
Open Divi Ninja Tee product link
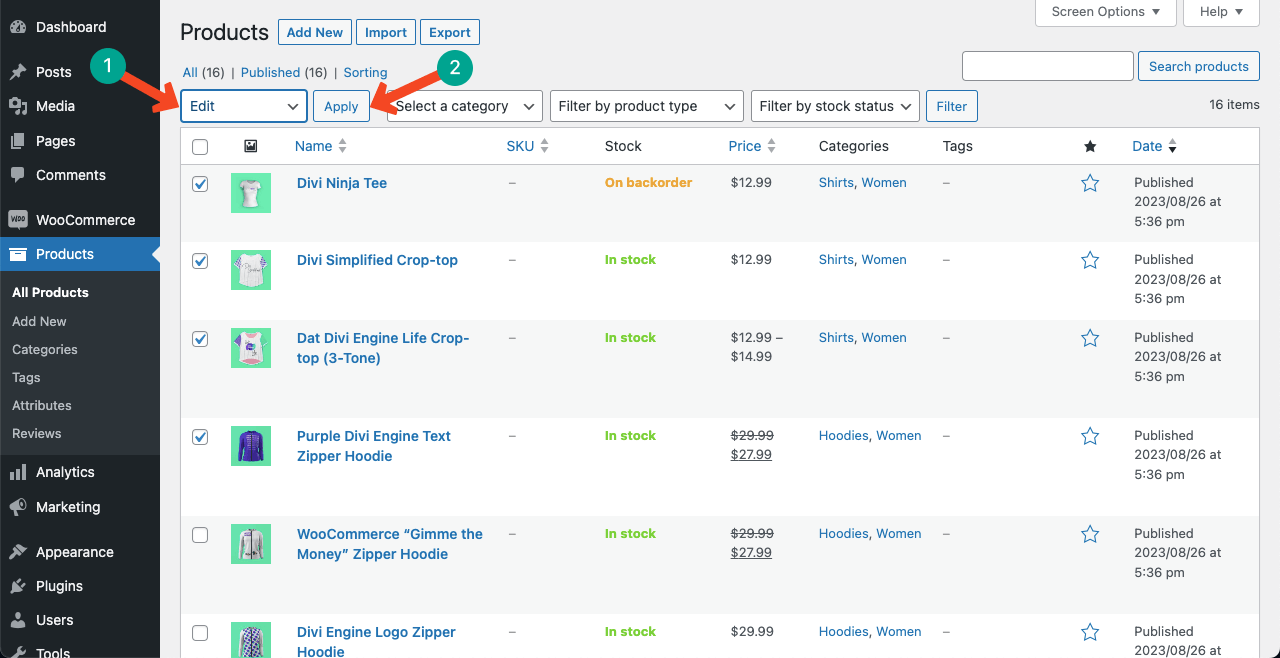click(342, 183)
